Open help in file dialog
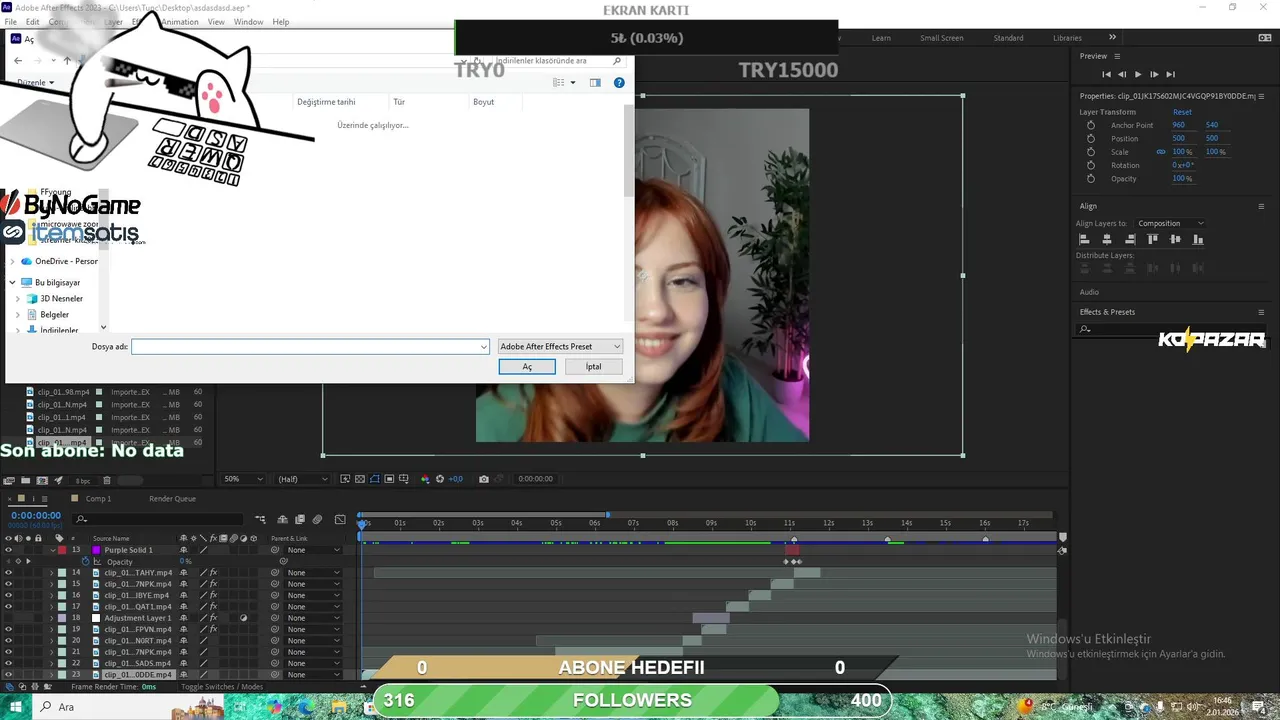This screenshot has height=720, width=1280. (619, 83)
